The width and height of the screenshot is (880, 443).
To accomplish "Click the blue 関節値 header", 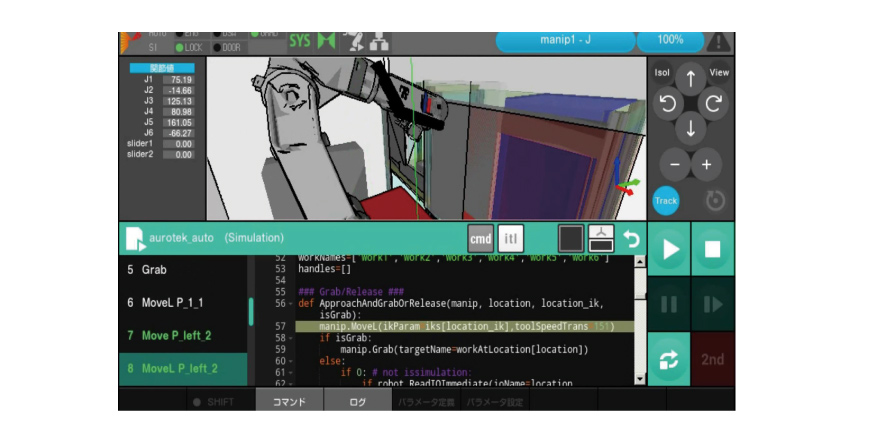I will tap(162, 68).
